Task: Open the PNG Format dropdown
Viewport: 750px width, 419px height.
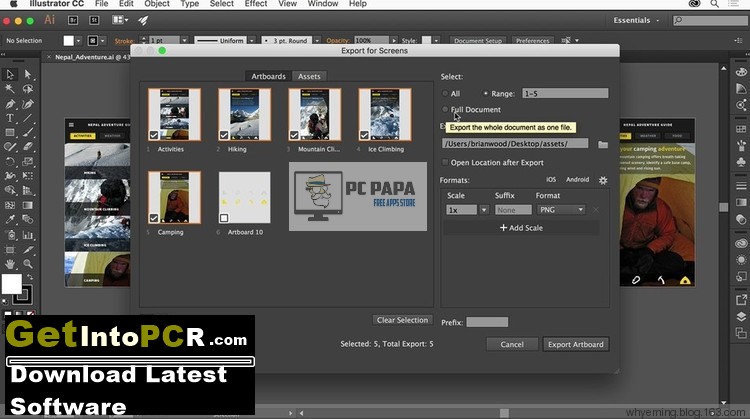Action: (561, 210)
